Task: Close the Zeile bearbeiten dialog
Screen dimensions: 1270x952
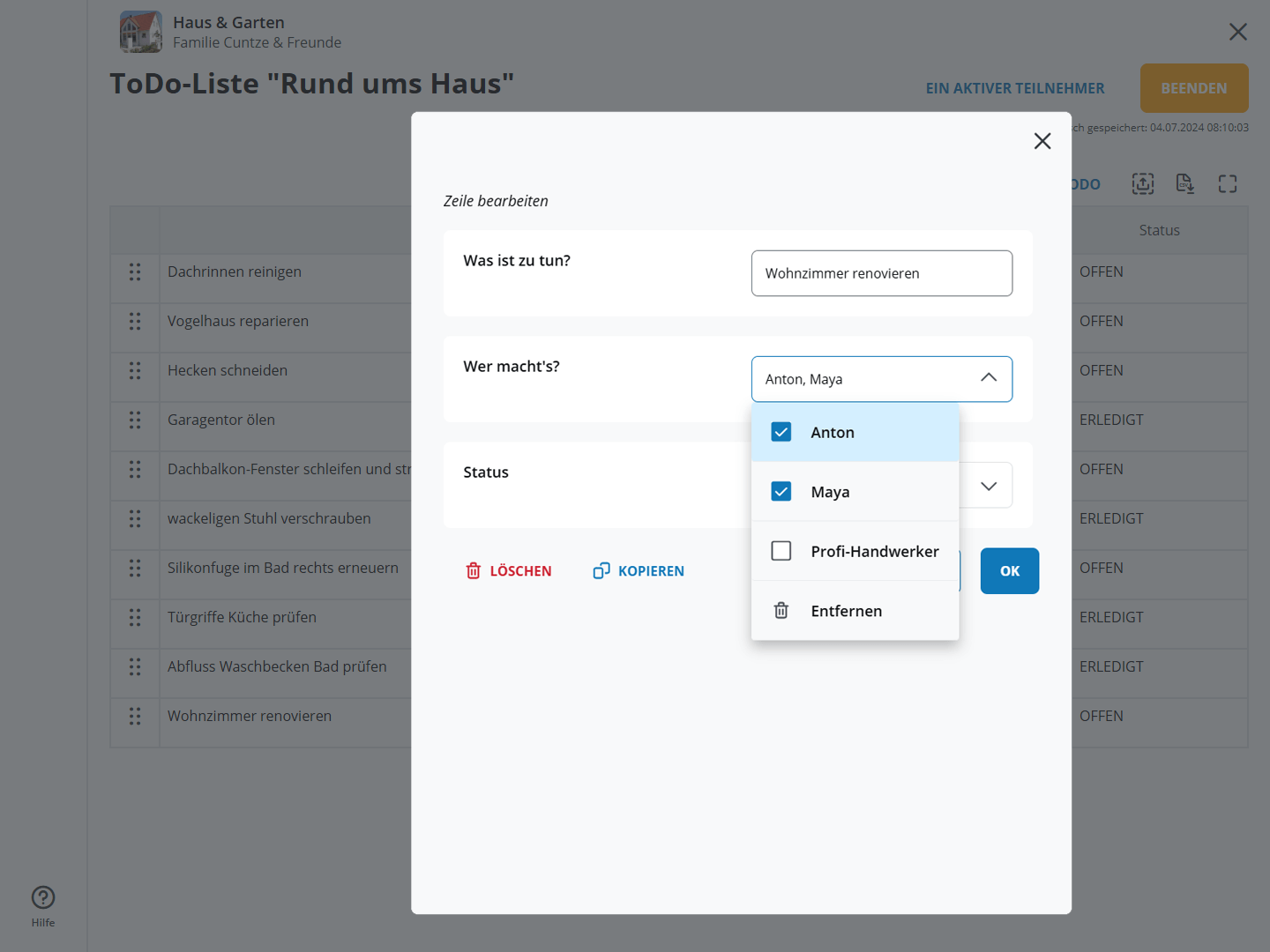Action: pos(1042,141)
